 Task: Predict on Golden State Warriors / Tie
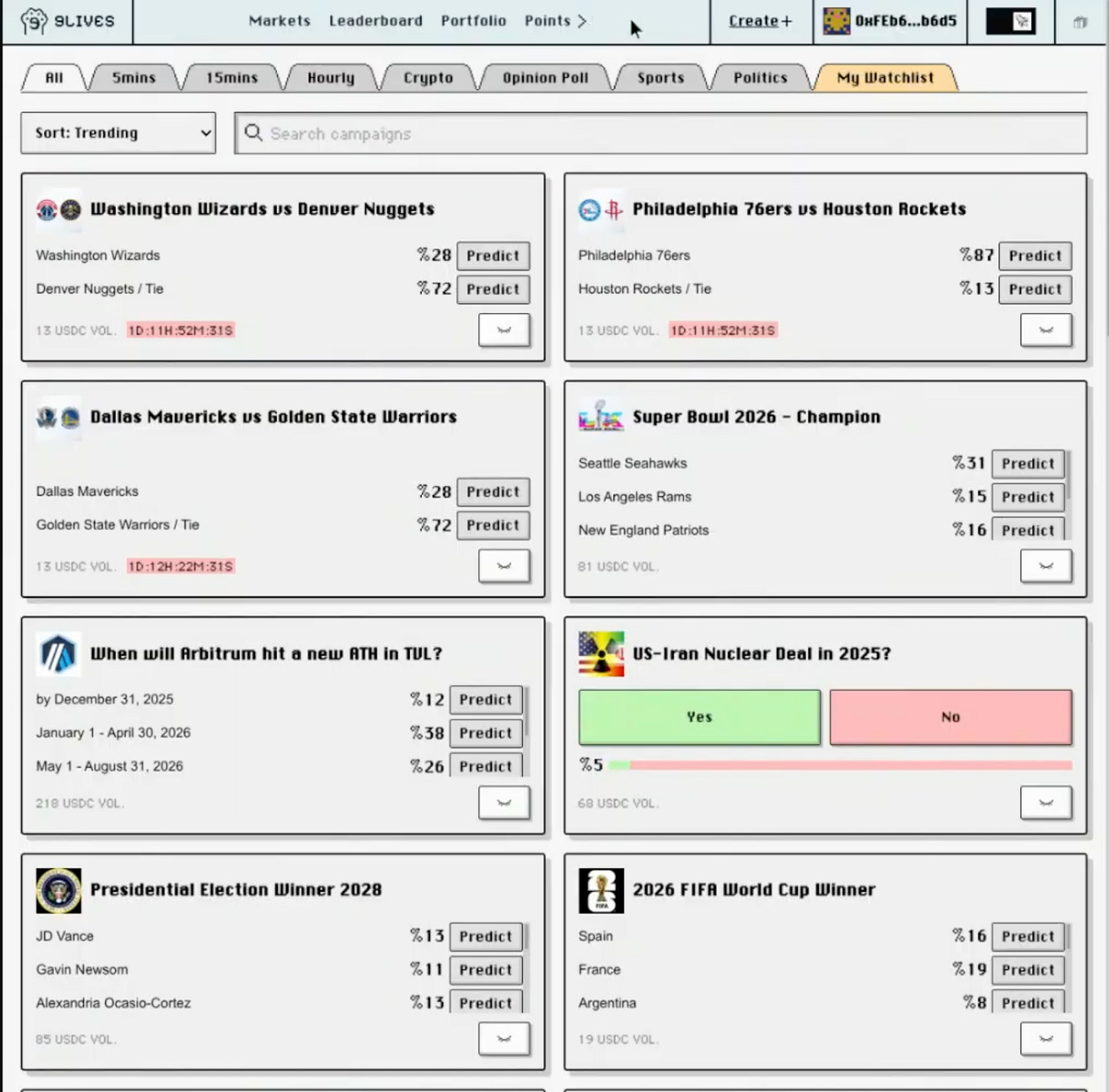pyautogui.click(x=493, y=525)
